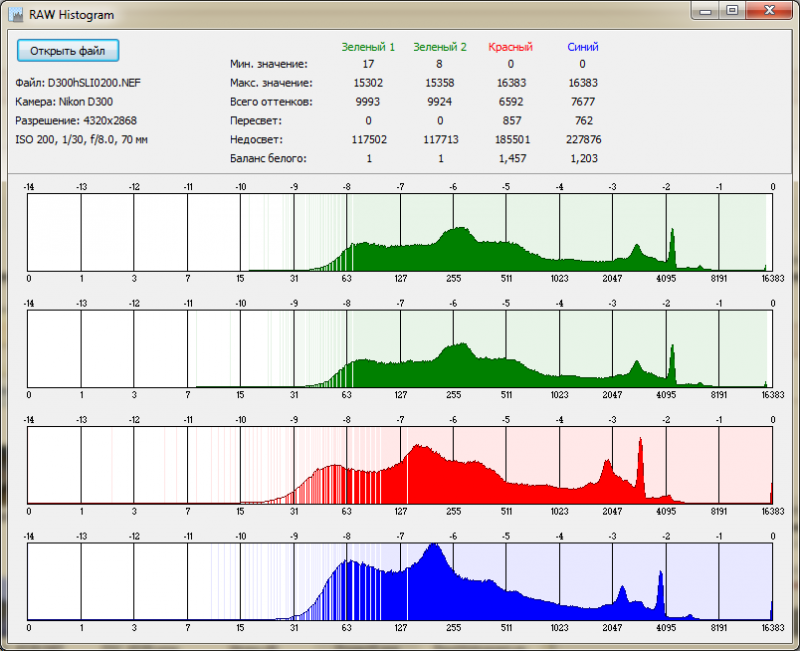This screenshot has width=800, height=651.
Task: Click the "ISO 200, 1/30, f/8.0, 70 мм" line
Action: 82,139
